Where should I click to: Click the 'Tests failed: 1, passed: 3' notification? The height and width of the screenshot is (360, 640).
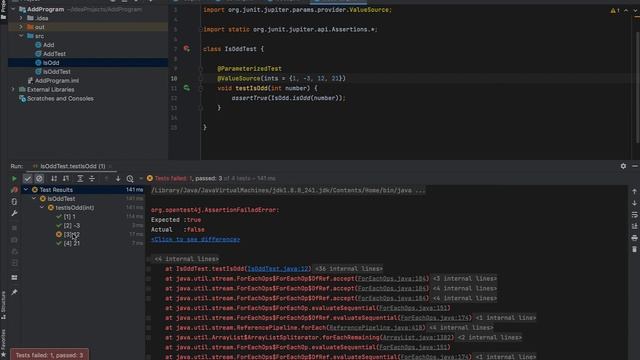(49, 355)
